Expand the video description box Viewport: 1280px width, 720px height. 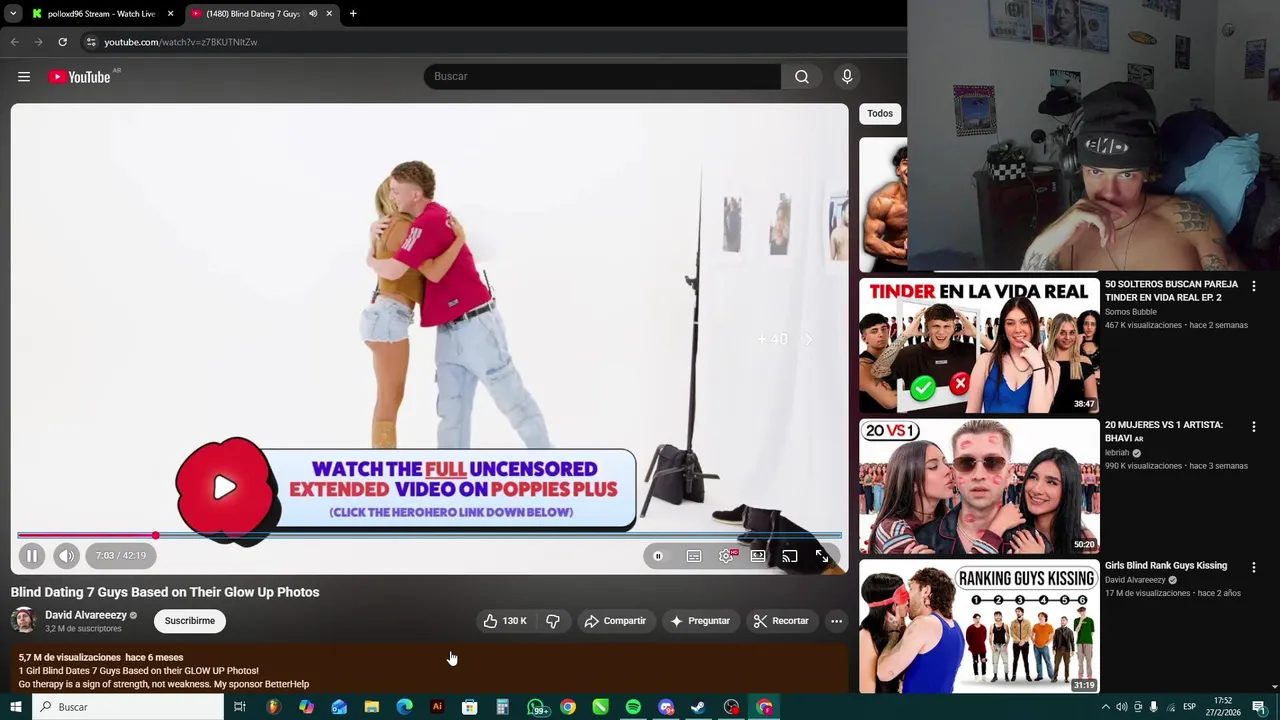click(x=429, y=669)
